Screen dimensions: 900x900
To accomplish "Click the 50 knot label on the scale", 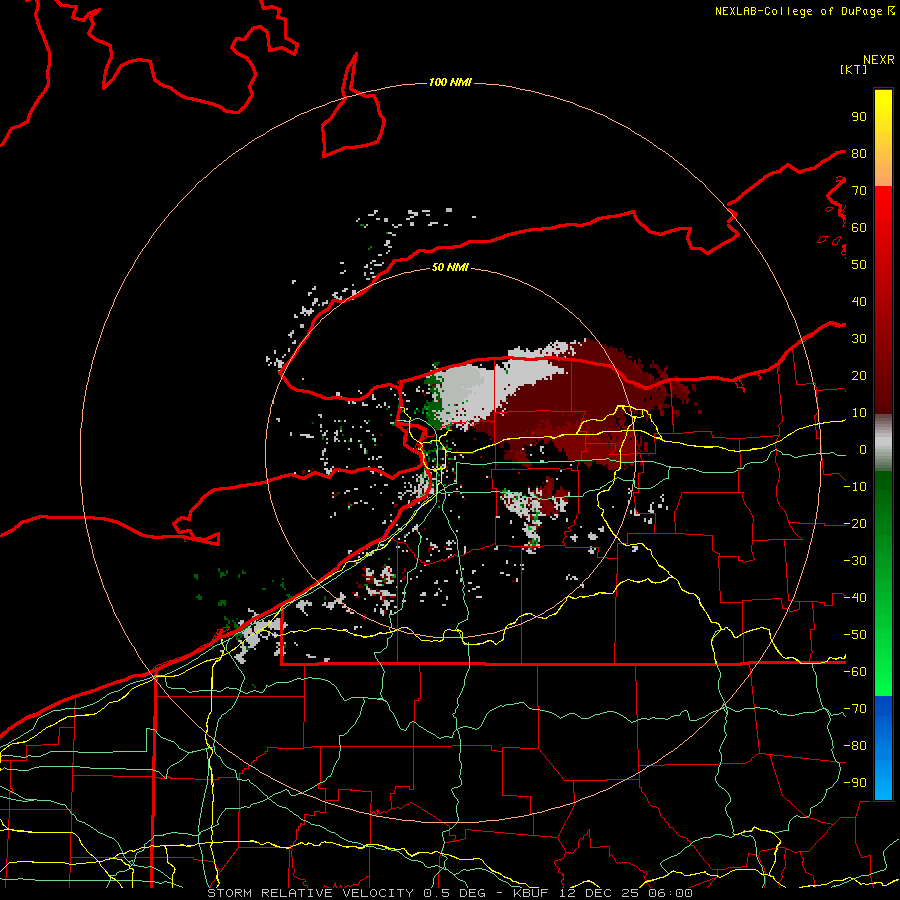I will [859, 265].
